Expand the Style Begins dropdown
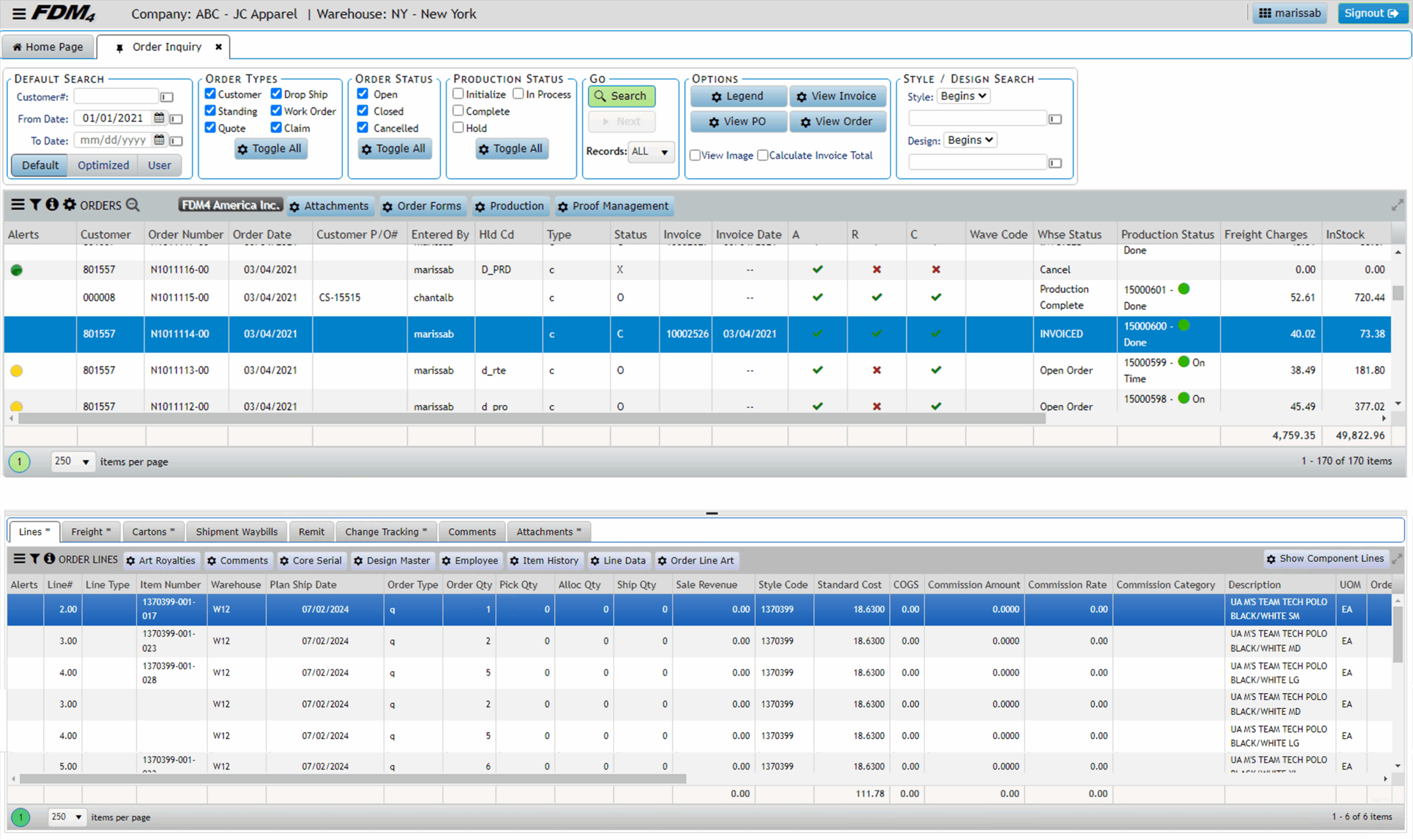This screenshot has width=1413, height=840. (963, 96)
